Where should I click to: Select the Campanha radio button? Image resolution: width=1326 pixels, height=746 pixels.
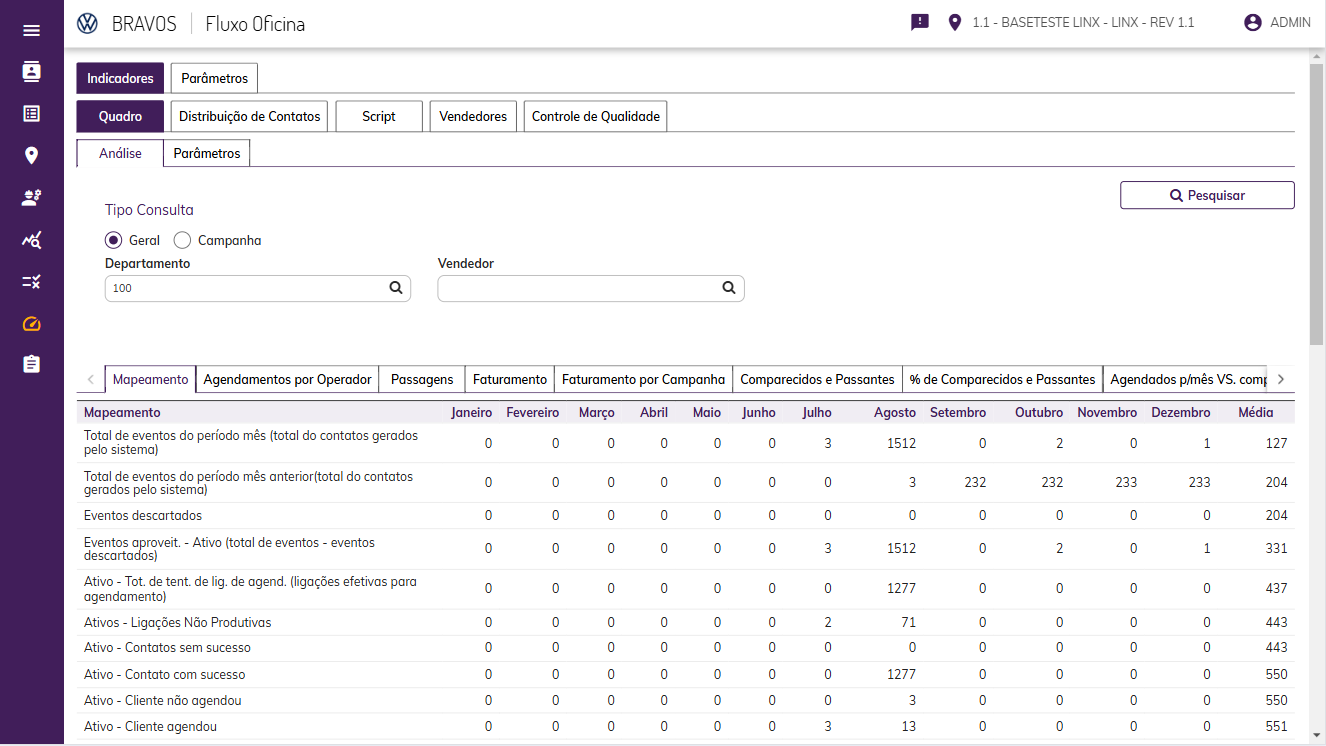[x=182, y=241]
